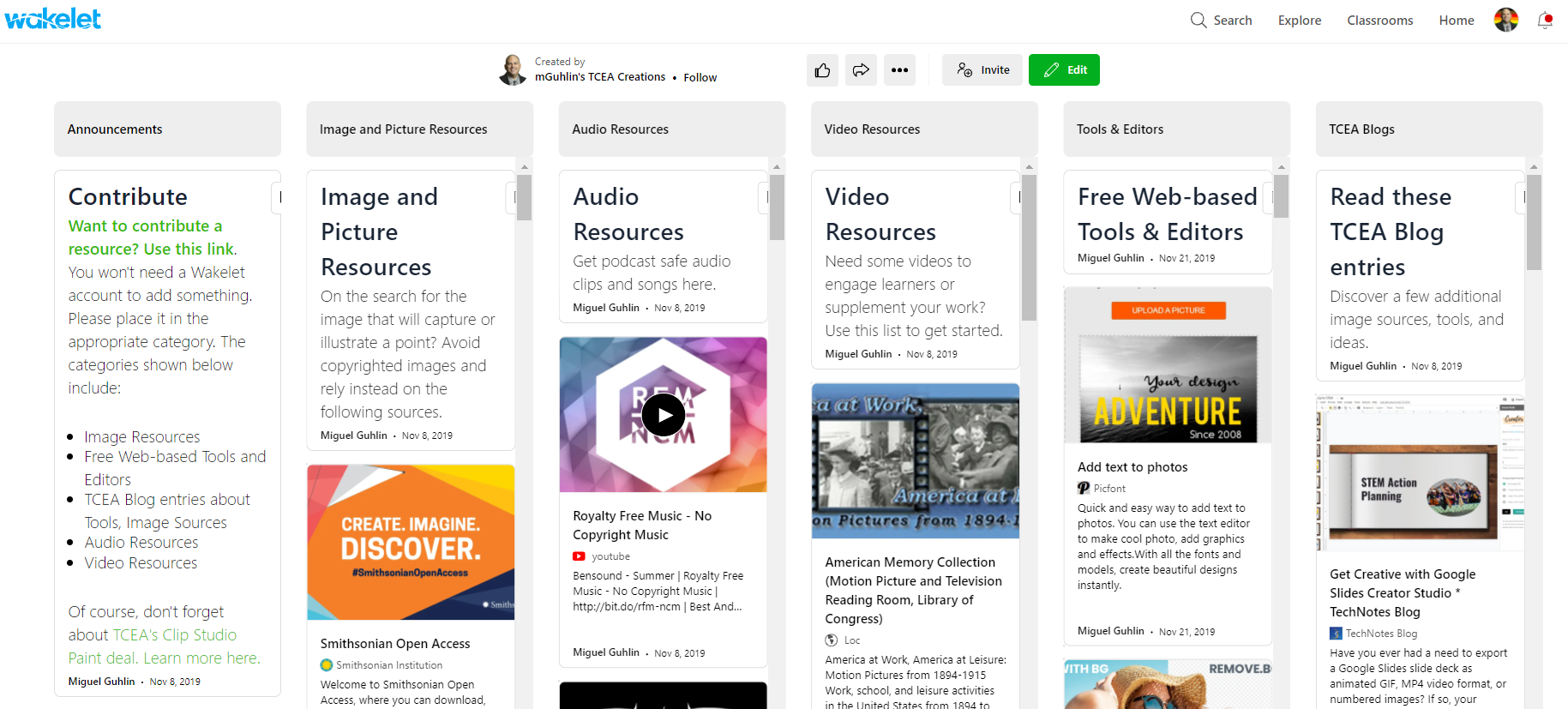Open American Memory Collection thumbnail image
Viewport: 1568px width, 709px height.
(916, 460)
